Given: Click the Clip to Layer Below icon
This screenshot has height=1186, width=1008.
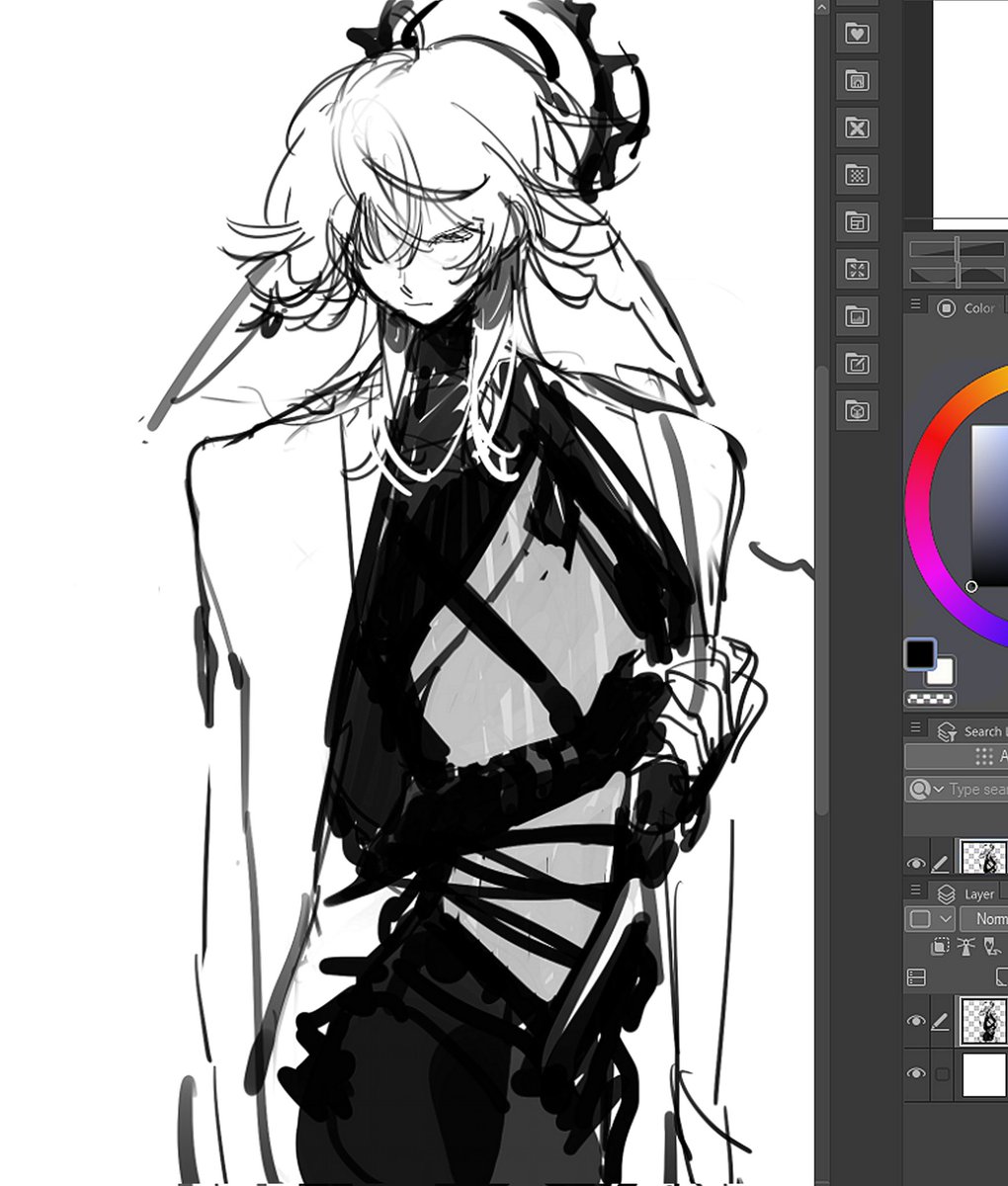Looking at the screenshot, I should (x=941, y=947).
